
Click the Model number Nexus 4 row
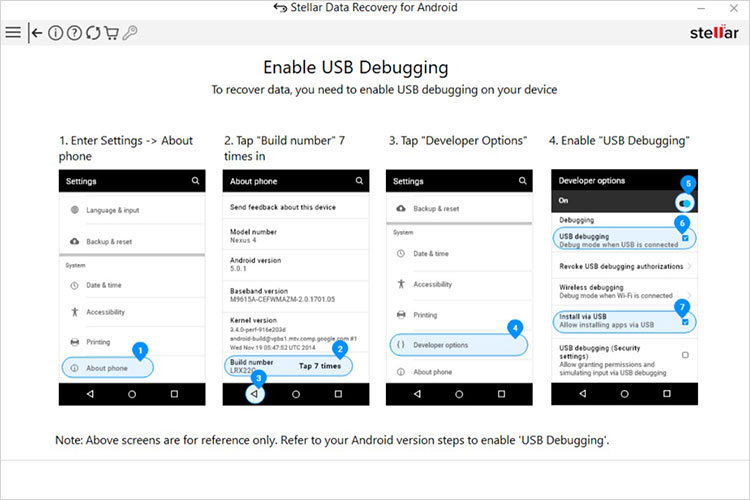[296, 235]
